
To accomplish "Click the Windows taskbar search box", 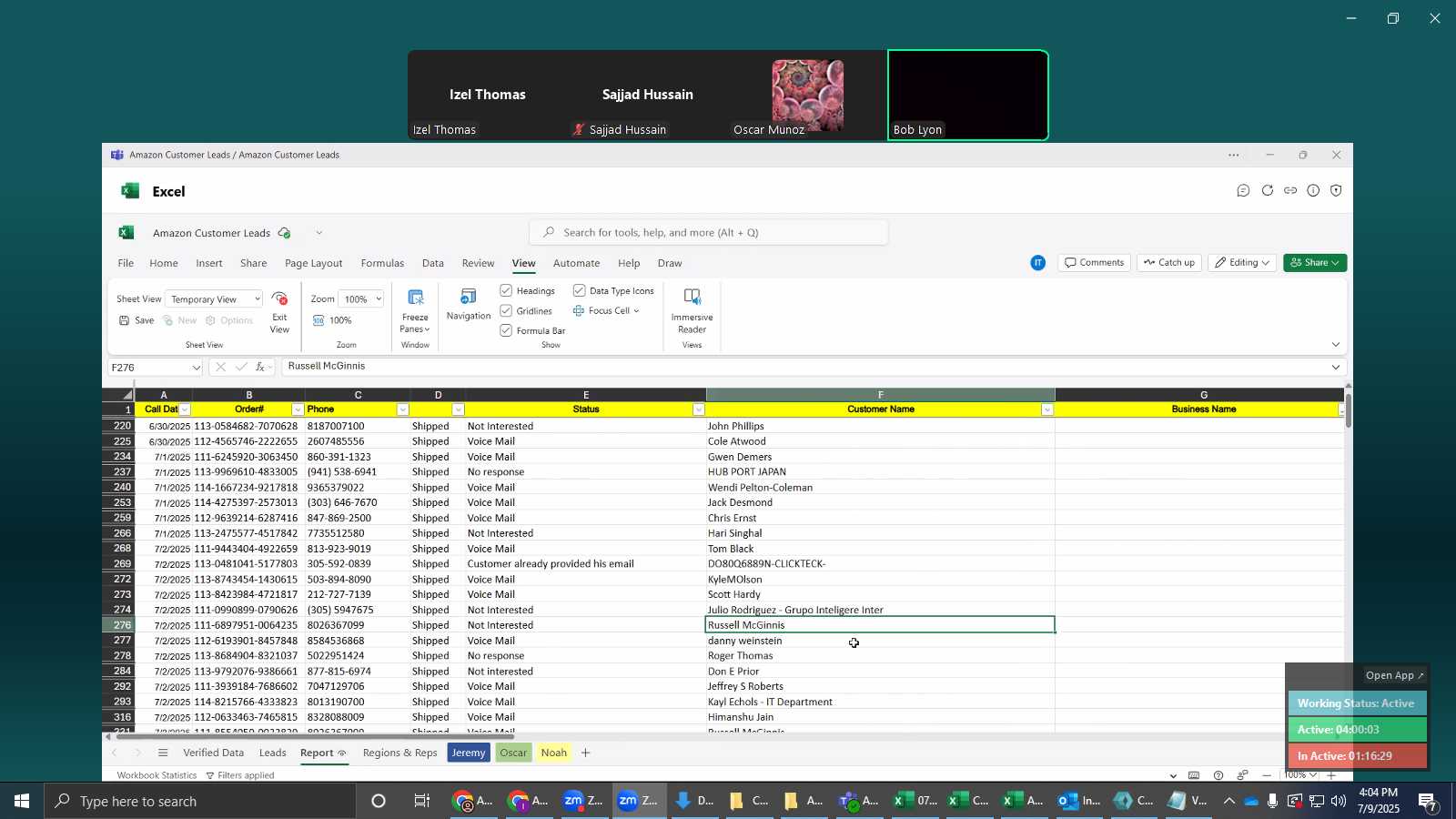I will (x=199, y=801).
